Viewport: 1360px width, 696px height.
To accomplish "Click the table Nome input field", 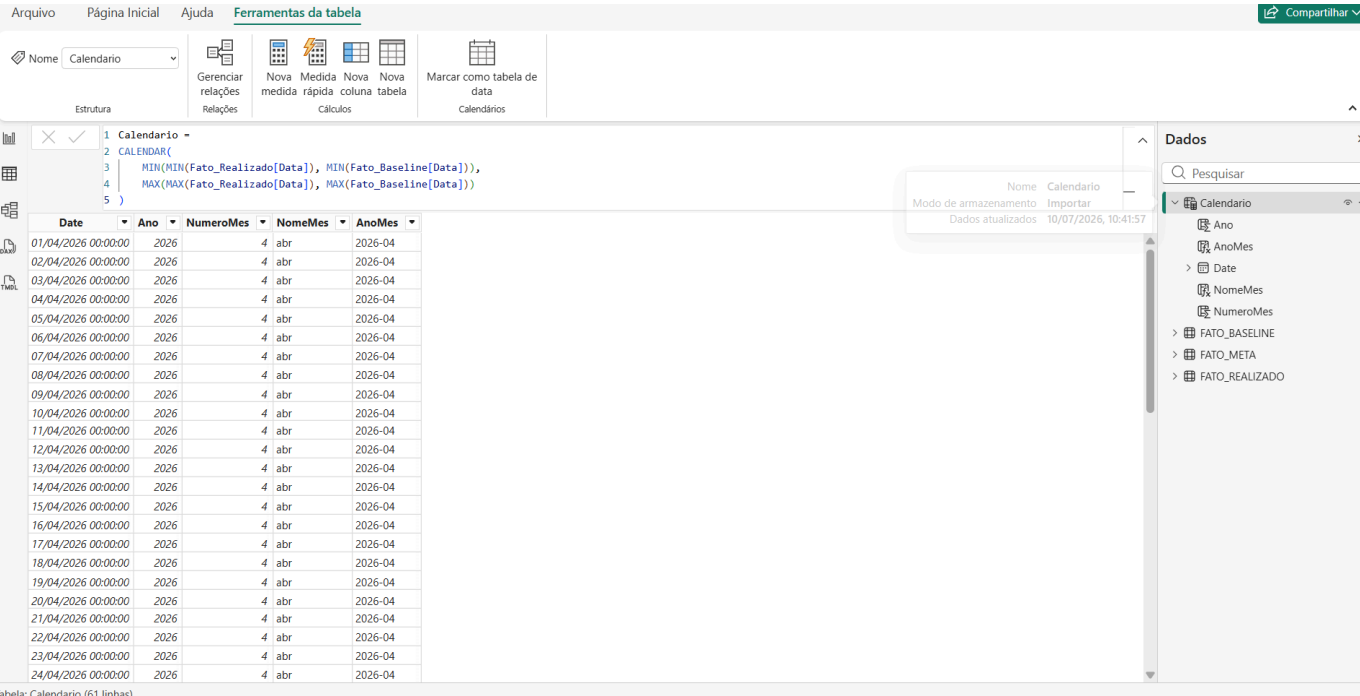I will pos(121,59).
